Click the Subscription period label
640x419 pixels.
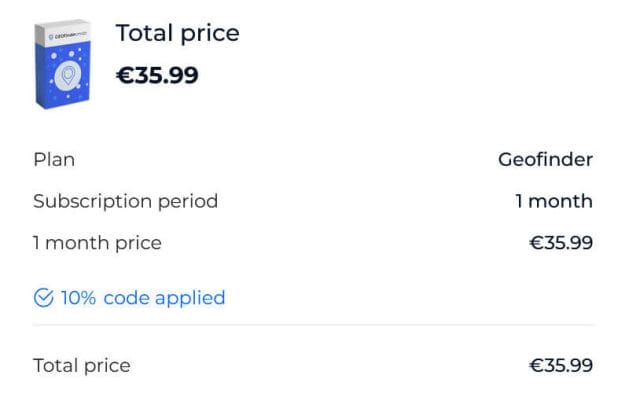[x=125, y=202]
